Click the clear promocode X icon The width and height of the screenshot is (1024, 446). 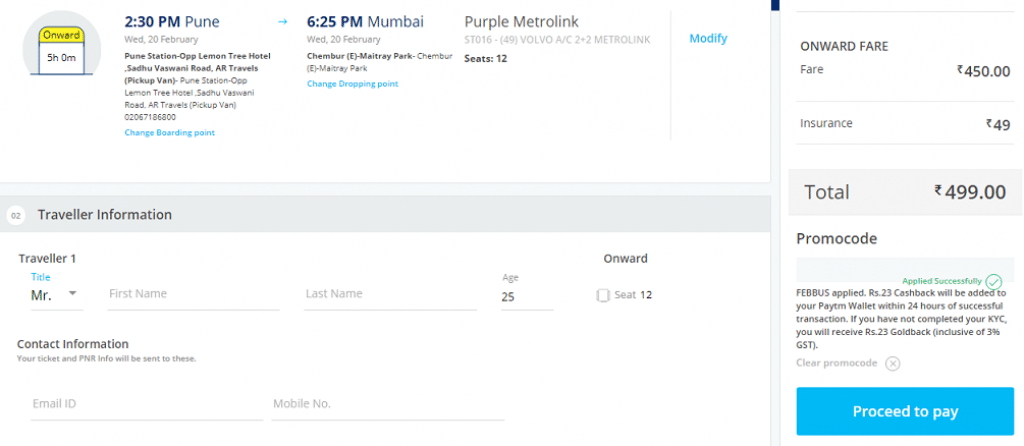coord(893,364)
